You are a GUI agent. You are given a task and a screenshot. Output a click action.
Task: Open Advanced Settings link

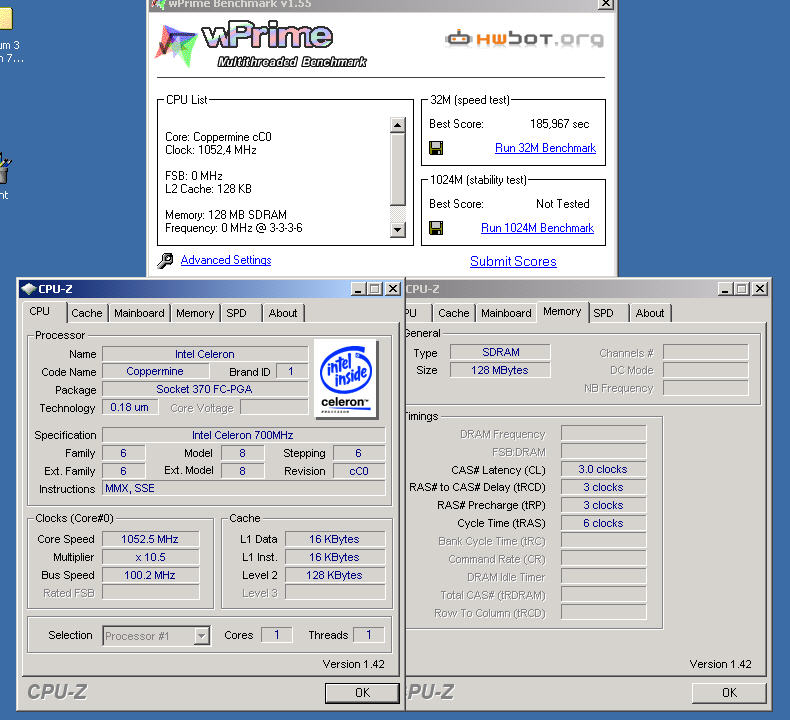click(226, 260)
